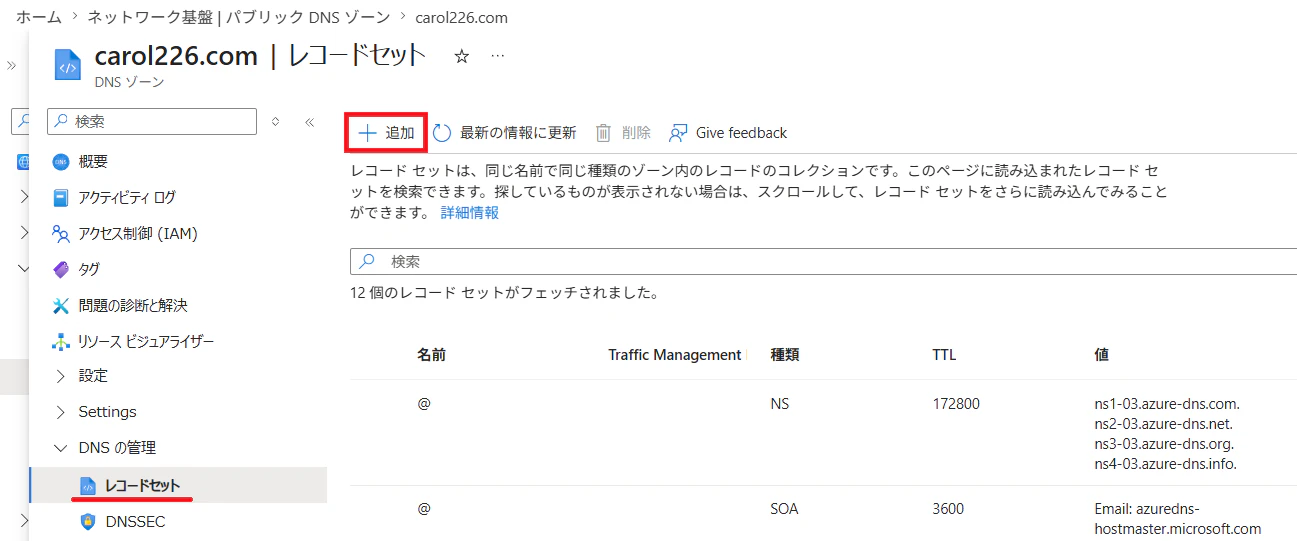This screenshot has height=541, width=1297.
Task: Click the carol226.com breadcrumb
Action: click(x=460, y=17)
